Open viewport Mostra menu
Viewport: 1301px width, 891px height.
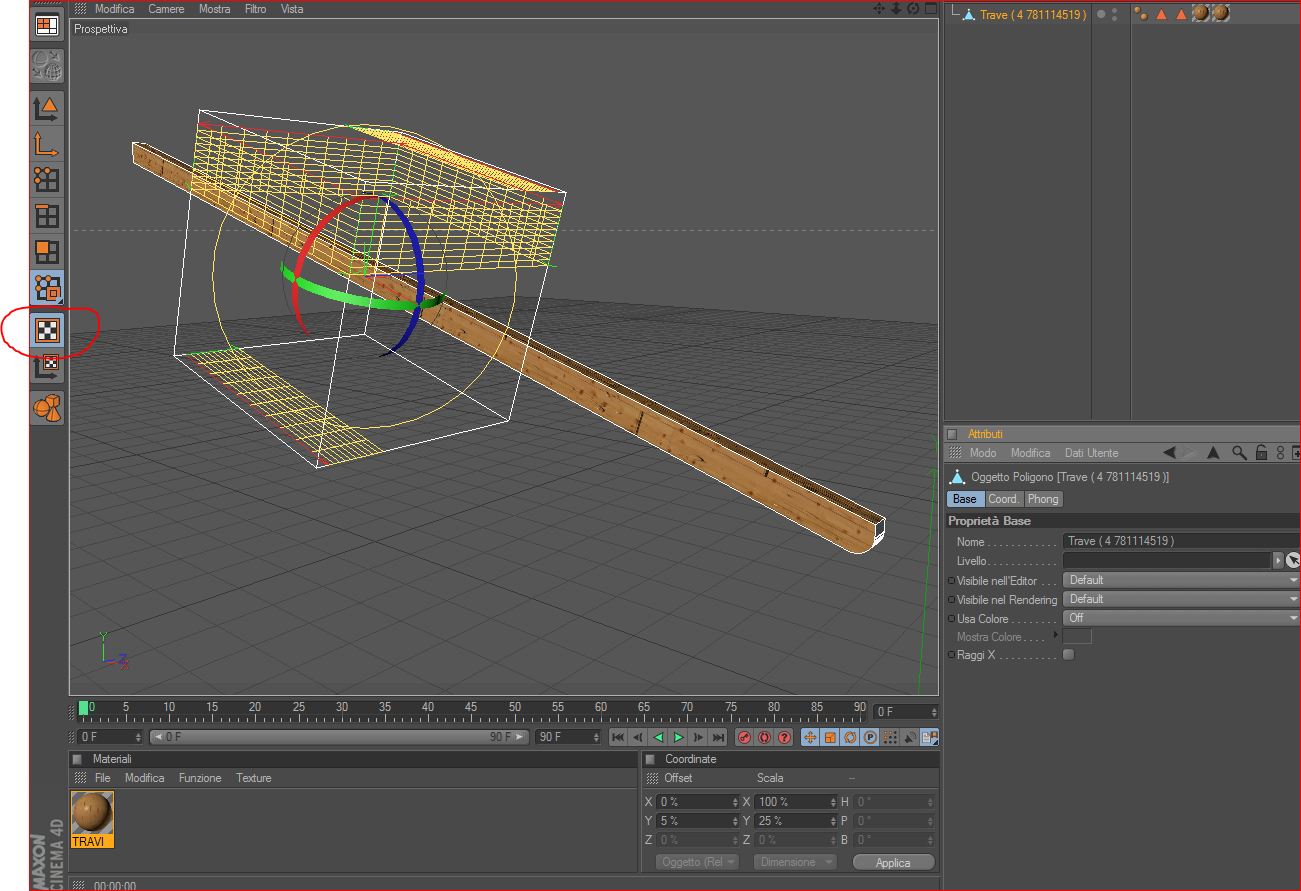(x=214, y=8)
